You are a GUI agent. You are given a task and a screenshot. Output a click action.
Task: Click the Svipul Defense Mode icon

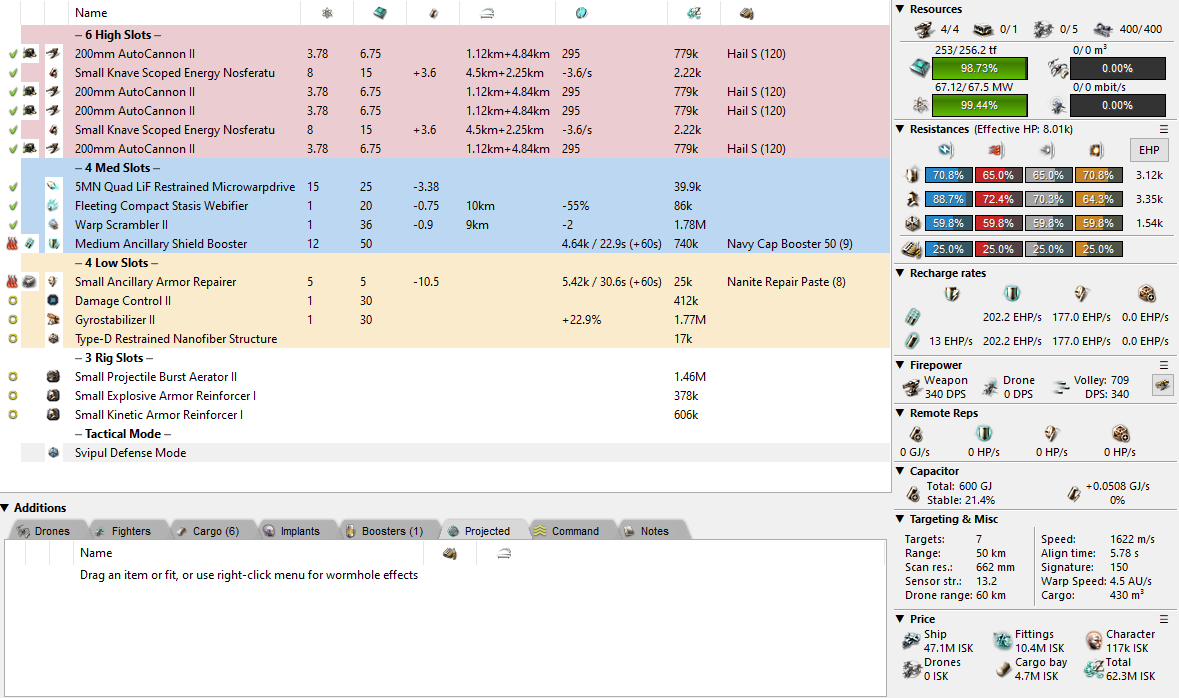pyautogui.click(x=54, y=453)
